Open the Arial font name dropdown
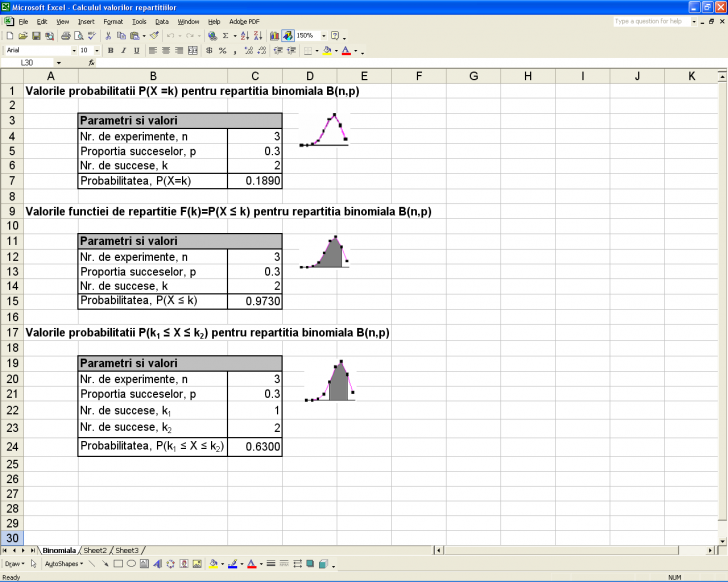This screenshot has width=728, height=582. click(73, 51)
